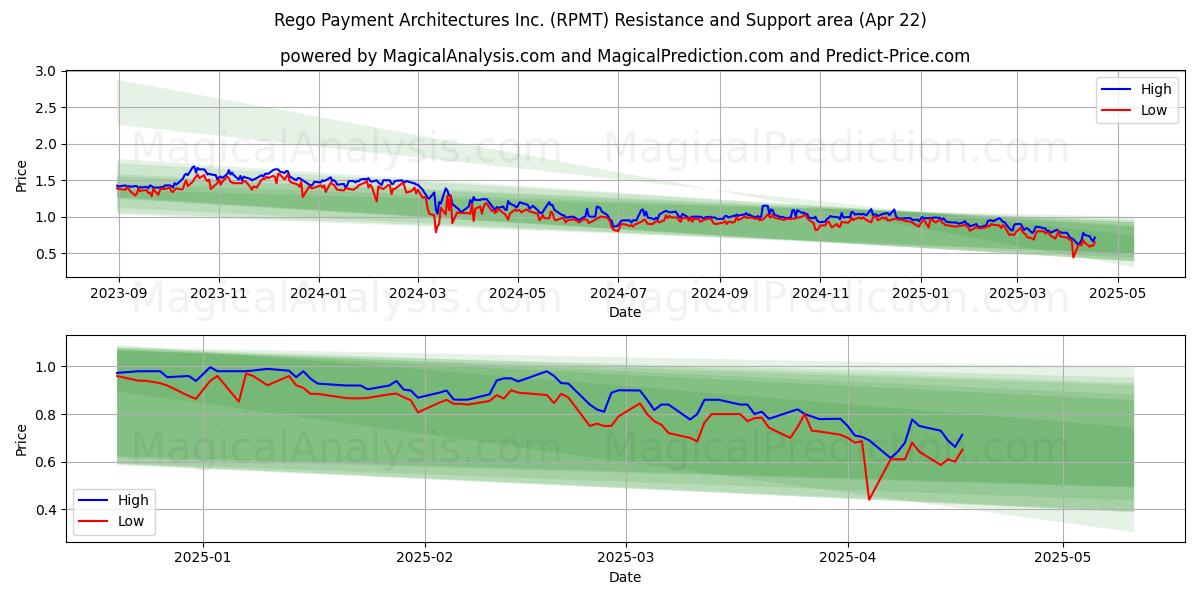Select '2024-01' tick on top chart axis
Image resolution: width=1200 pixels, height=600 pixels.
[319, 295]
